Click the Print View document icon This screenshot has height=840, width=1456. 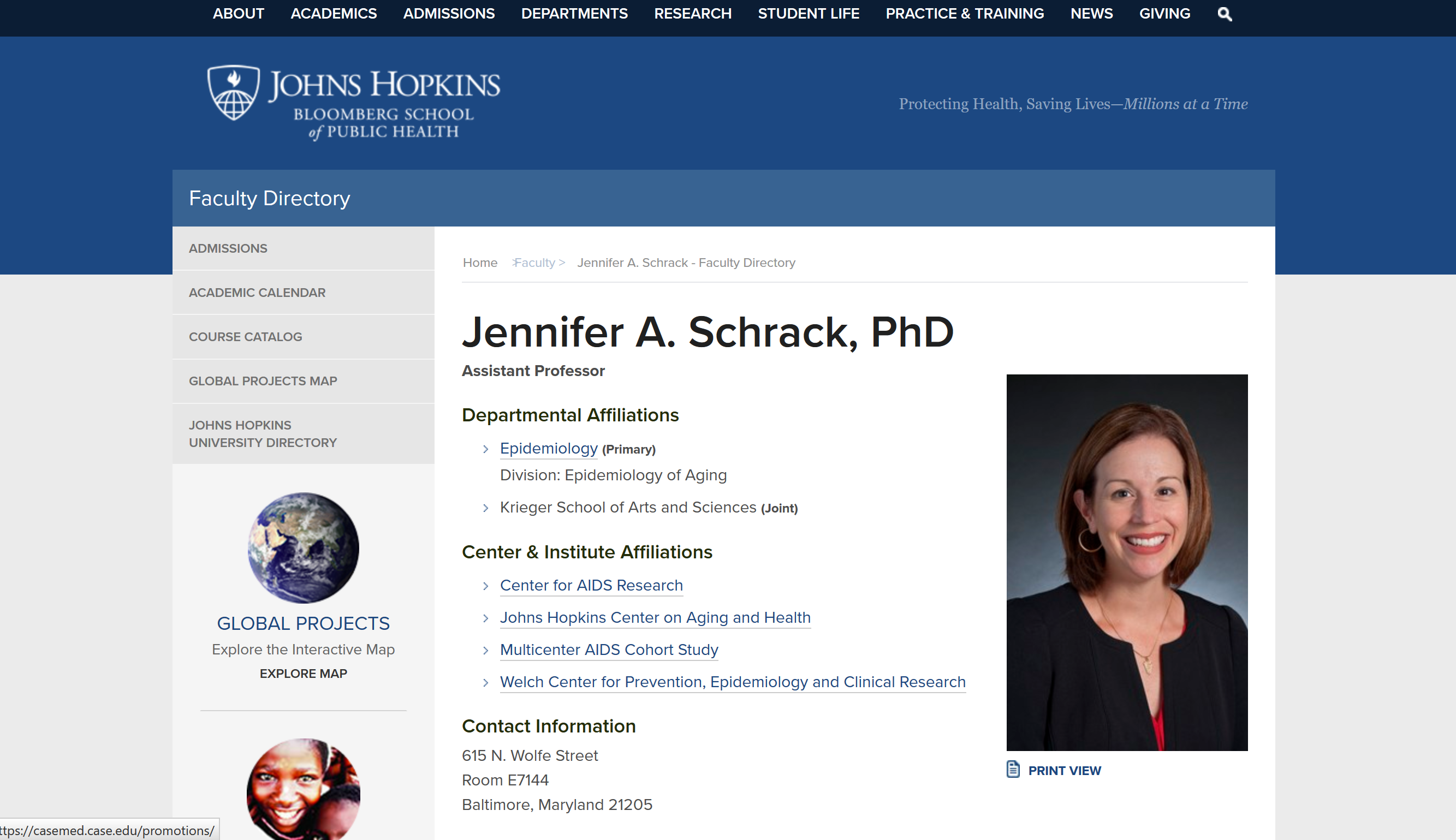[x=1013, y=769]
